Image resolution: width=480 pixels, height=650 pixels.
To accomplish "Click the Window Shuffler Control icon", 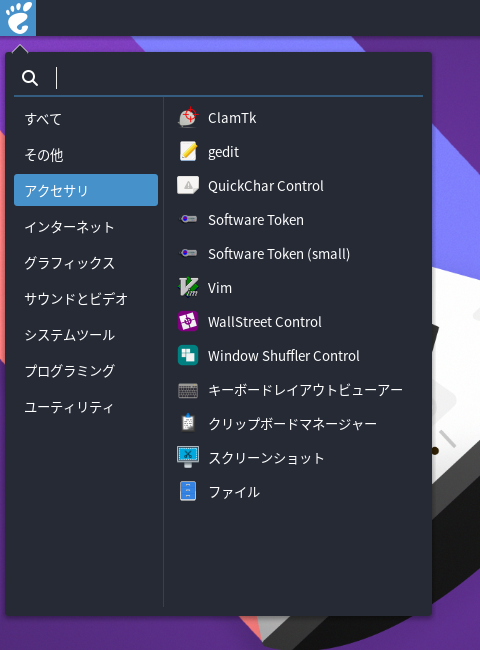I will coord(188,356).
